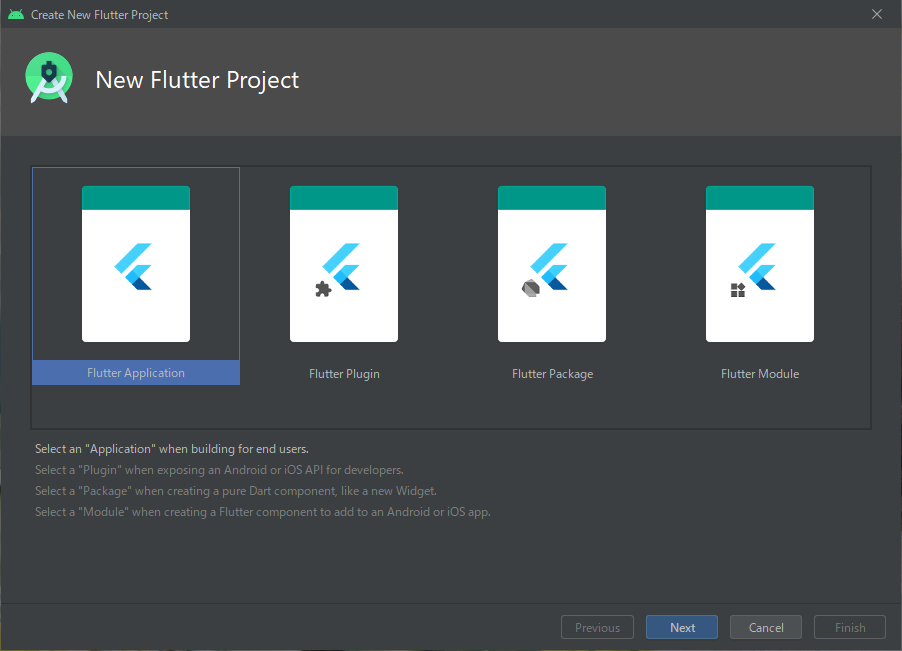Click the 'Select a "Plugin"' description line
Viewport: 902px width, 651px height.
coord(219,470)
